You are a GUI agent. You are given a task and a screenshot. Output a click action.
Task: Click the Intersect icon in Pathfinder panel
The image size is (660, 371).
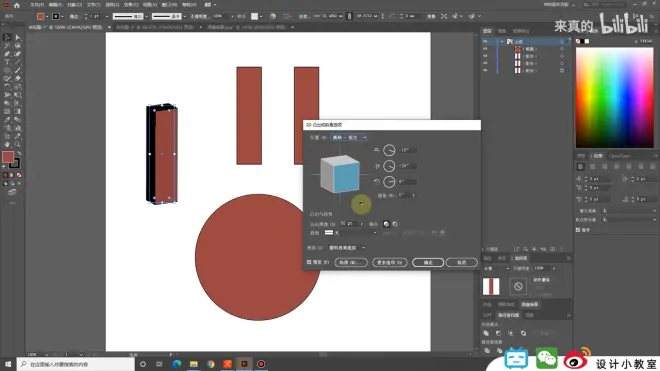tap(511, 333)
